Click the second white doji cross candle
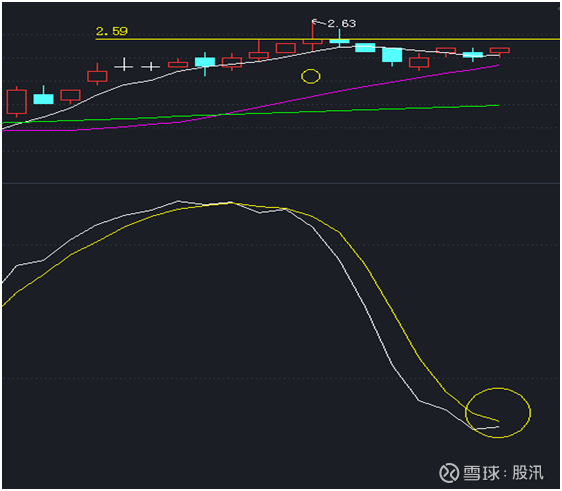The image size is (562, 491). 151,67
